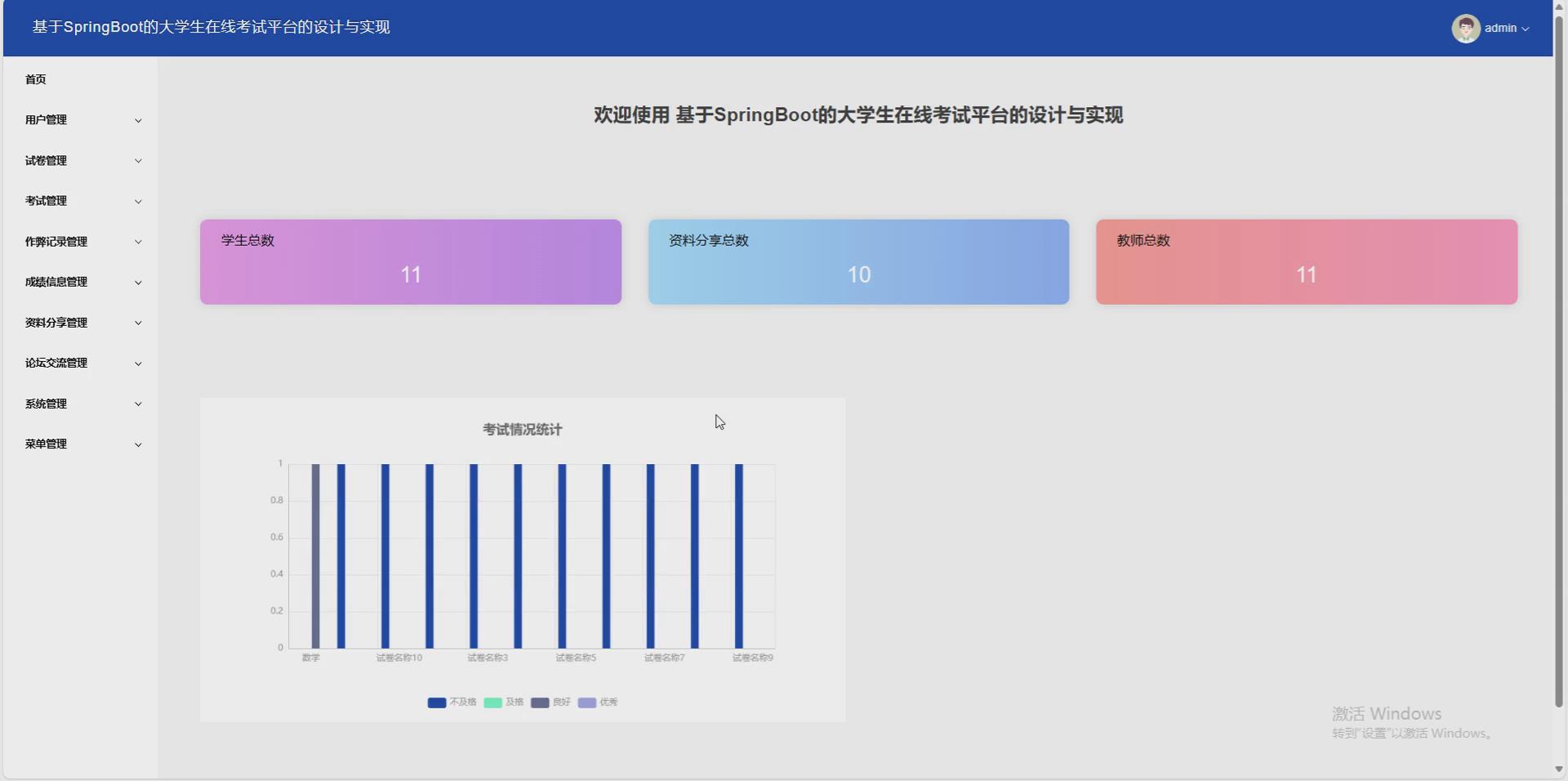Screen dimensions: 1568x781
Task: Open the 试卷管理 sidebar menu
Action: (80, 161)
